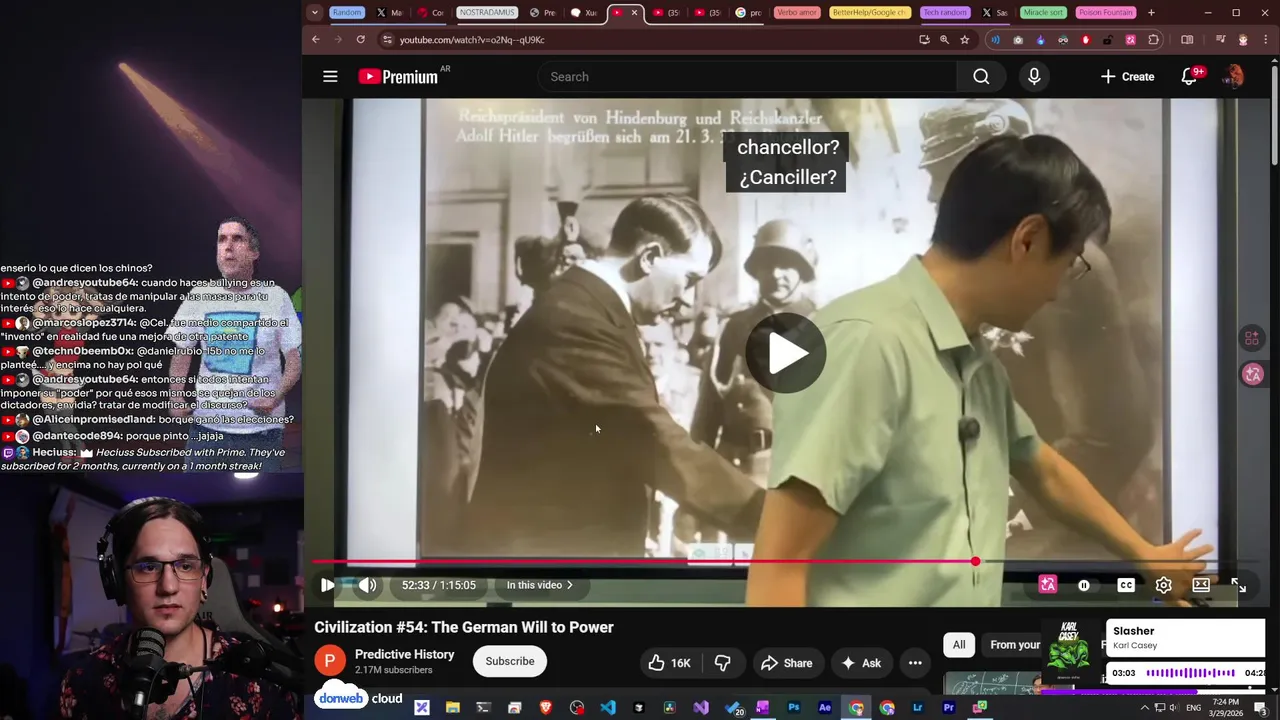This screenshot has width=1280, height=720.
Task: Launch Lightroom from taskbar
Action: pyautogui.click(x=918, y=708)
